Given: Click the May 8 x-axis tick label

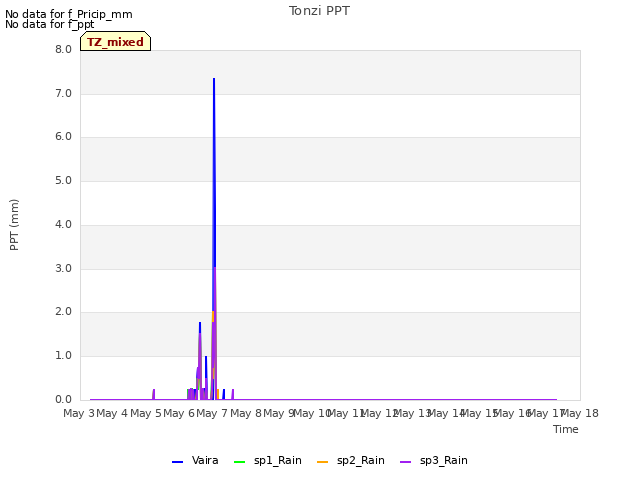Looking at the screenshot, I should 246,413.
